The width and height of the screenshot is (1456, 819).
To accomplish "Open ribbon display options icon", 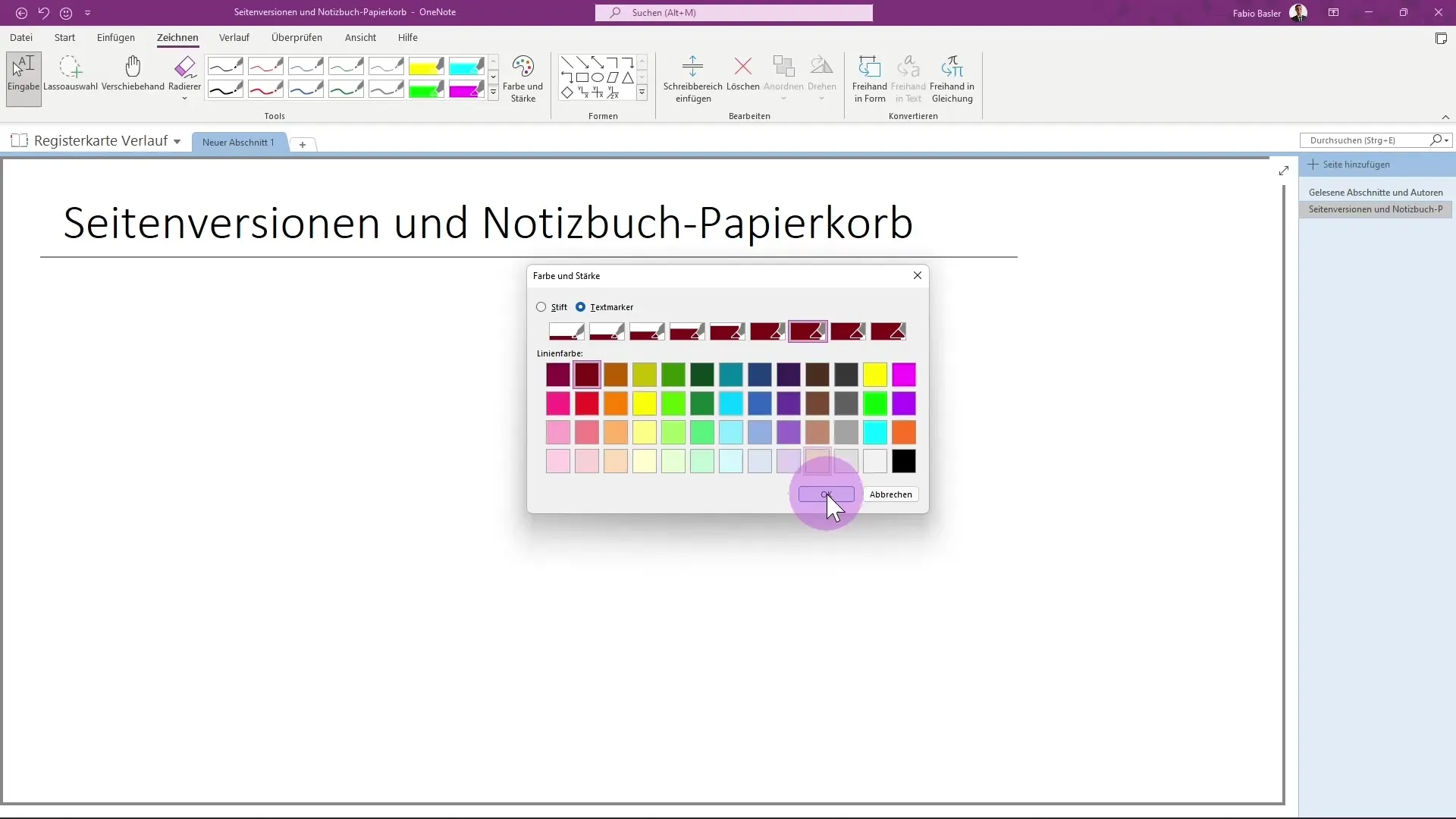I will pyautogui.click(x=1333, y=13).
